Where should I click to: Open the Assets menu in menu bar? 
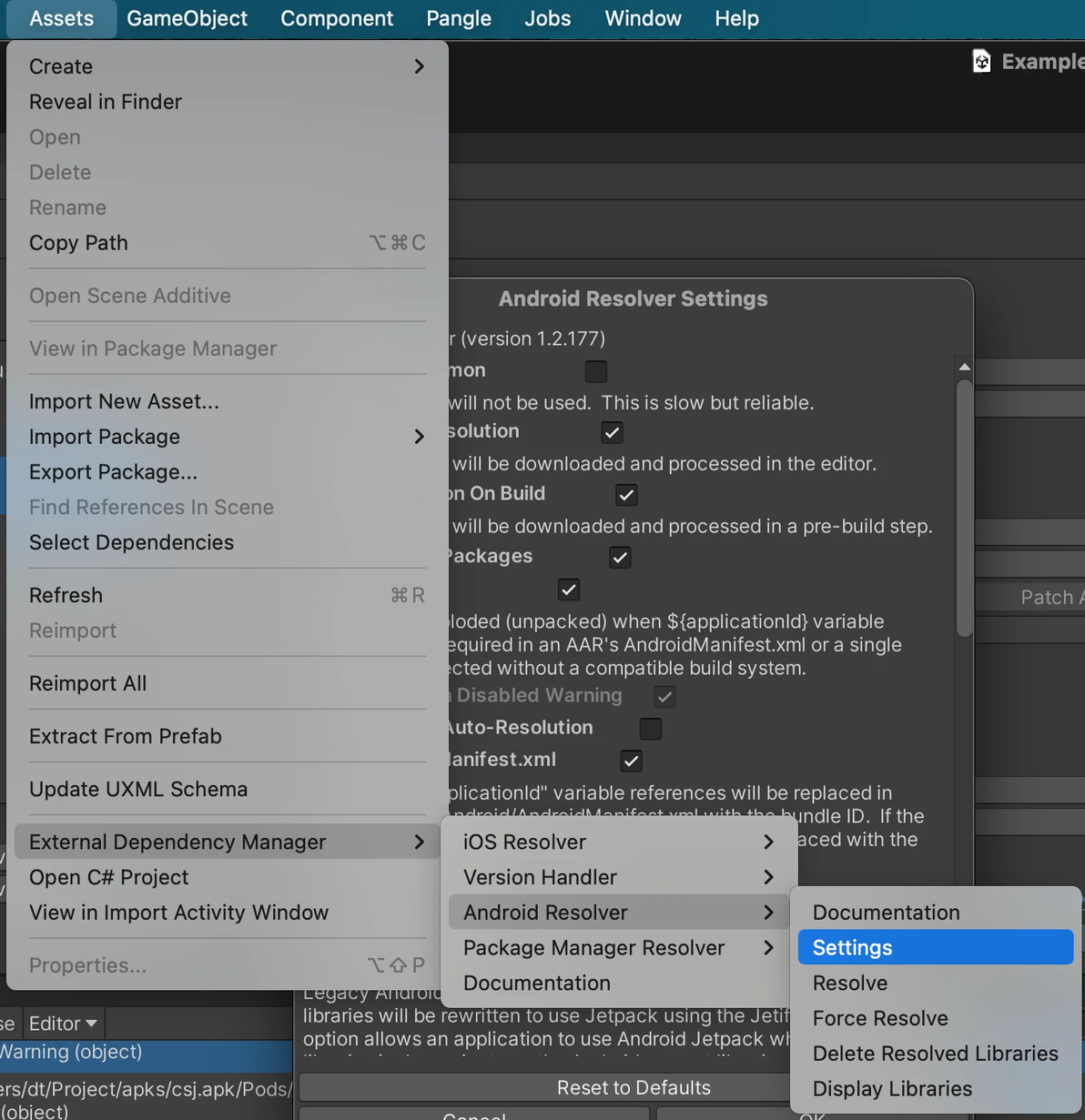(x=61, y=18)
